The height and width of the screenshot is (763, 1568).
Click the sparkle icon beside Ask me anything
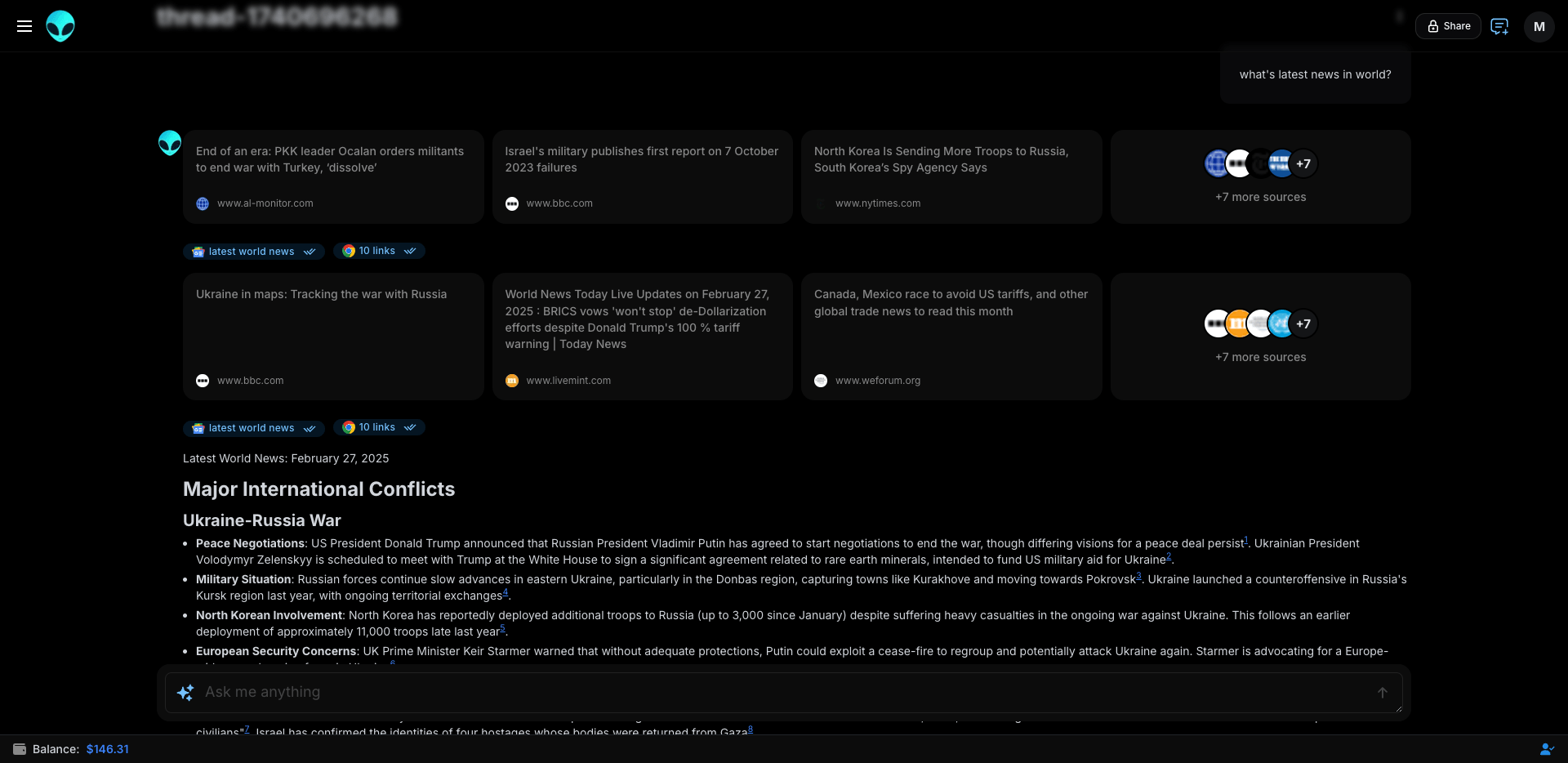[x=185, y=693]
